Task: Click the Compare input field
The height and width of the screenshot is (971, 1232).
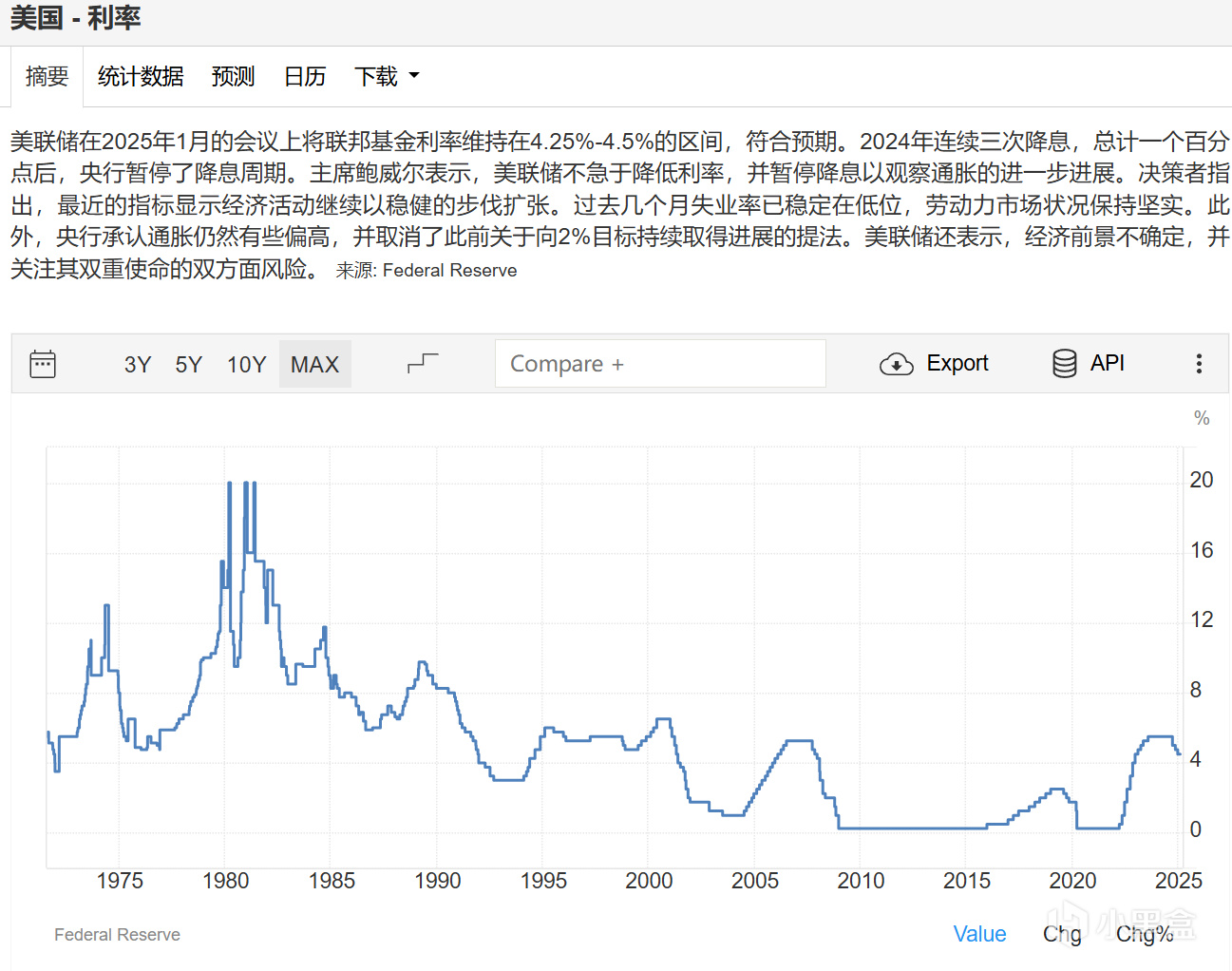Action: (x=660, y=364)
